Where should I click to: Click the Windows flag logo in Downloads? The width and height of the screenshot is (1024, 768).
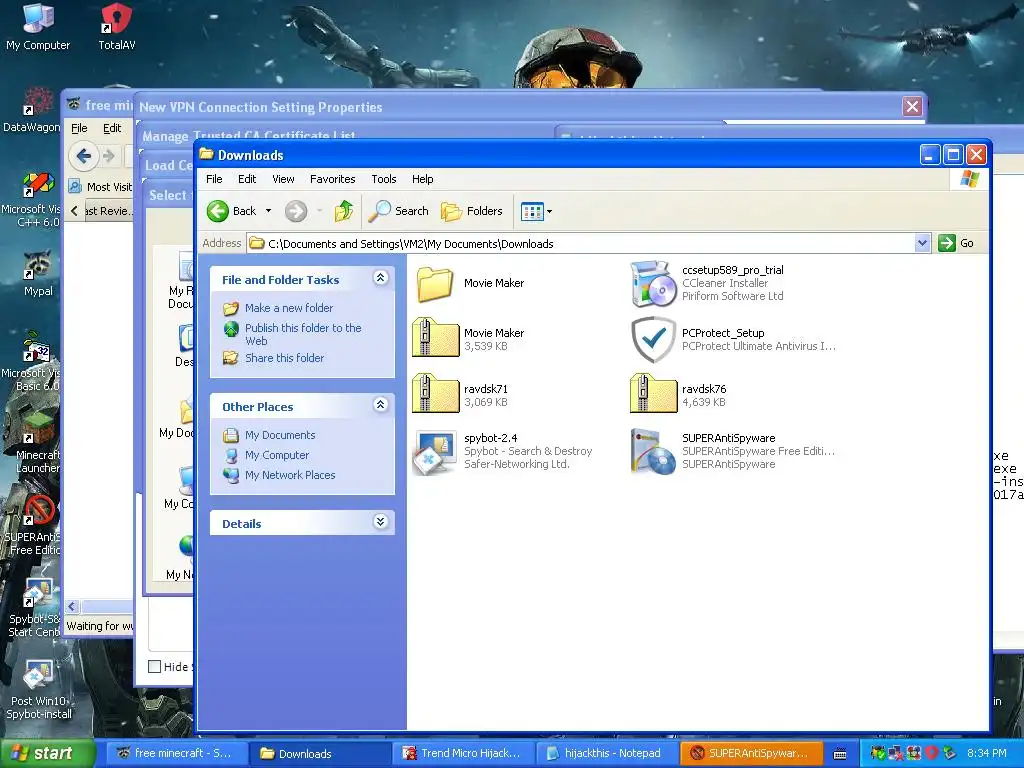(969, 179)
